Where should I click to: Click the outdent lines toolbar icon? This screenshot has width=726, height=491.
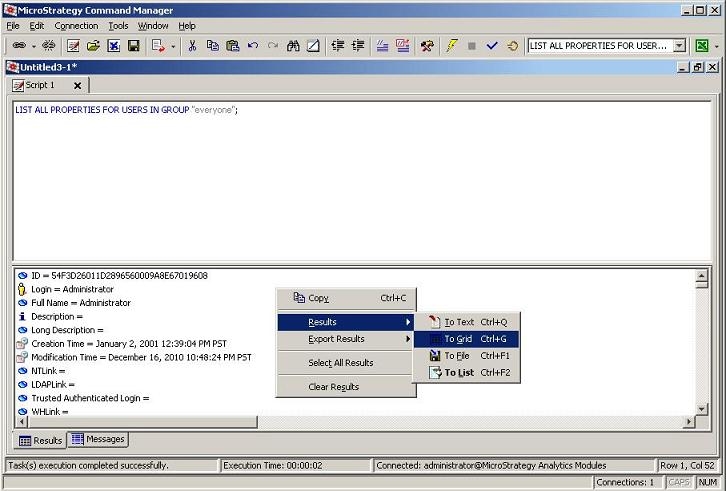358,45
